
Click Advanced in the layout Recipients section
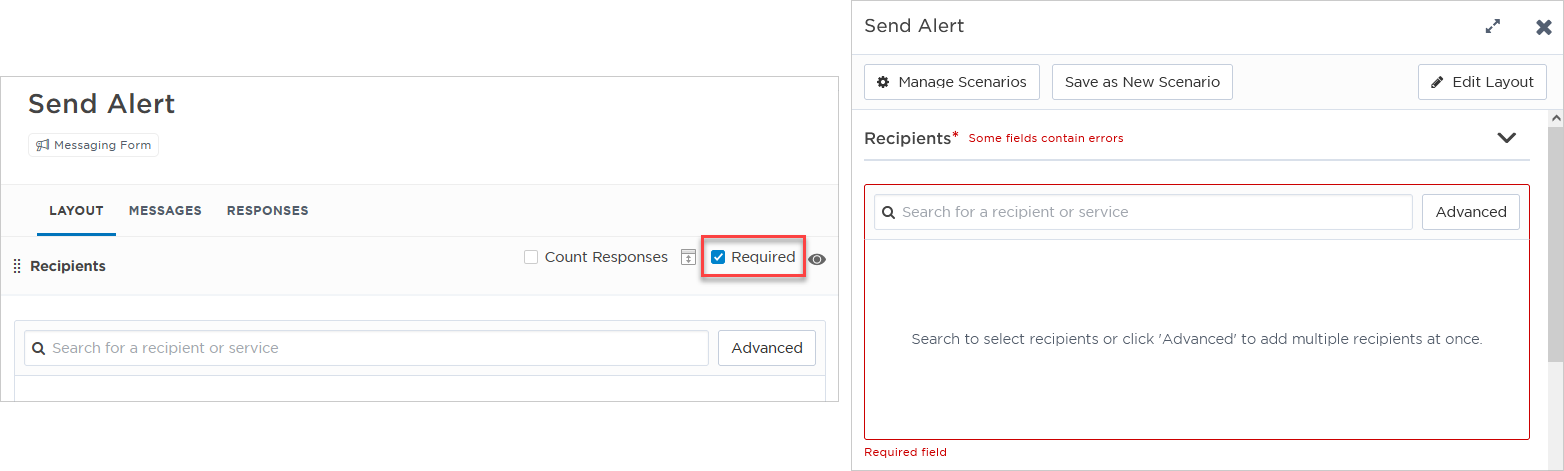767,348
